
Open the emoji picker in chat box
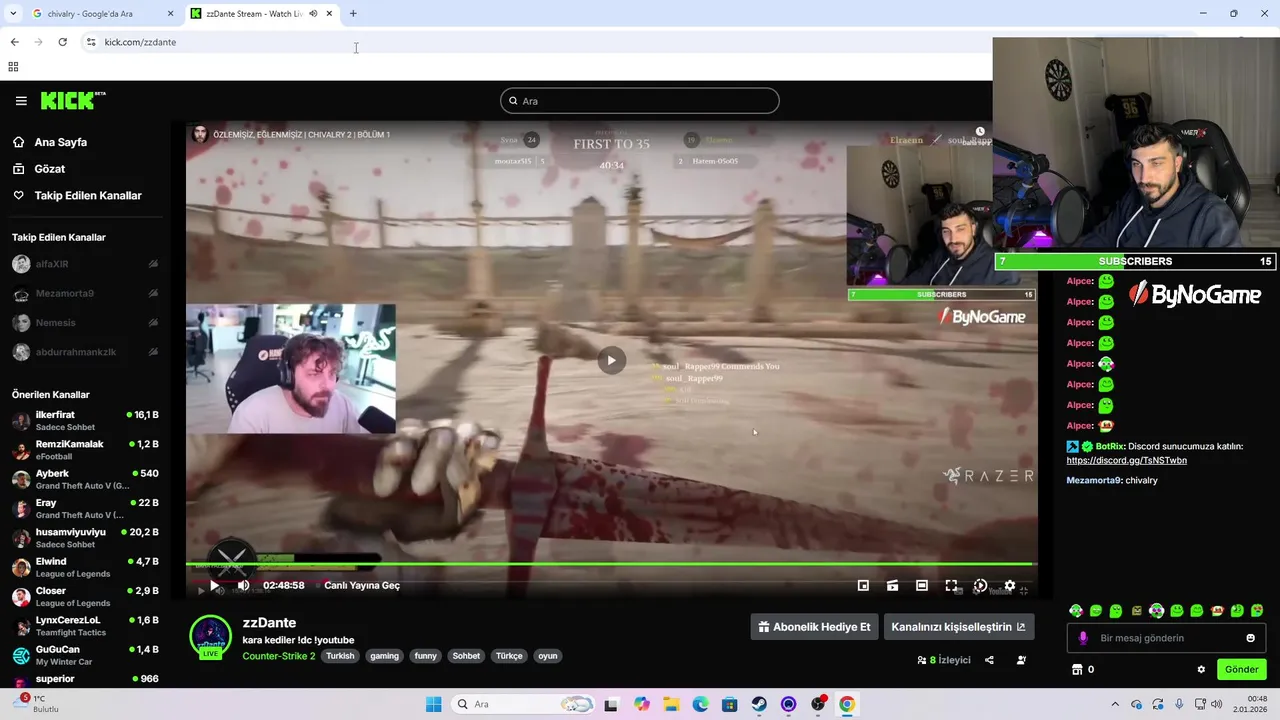(x=1250, y=638)
